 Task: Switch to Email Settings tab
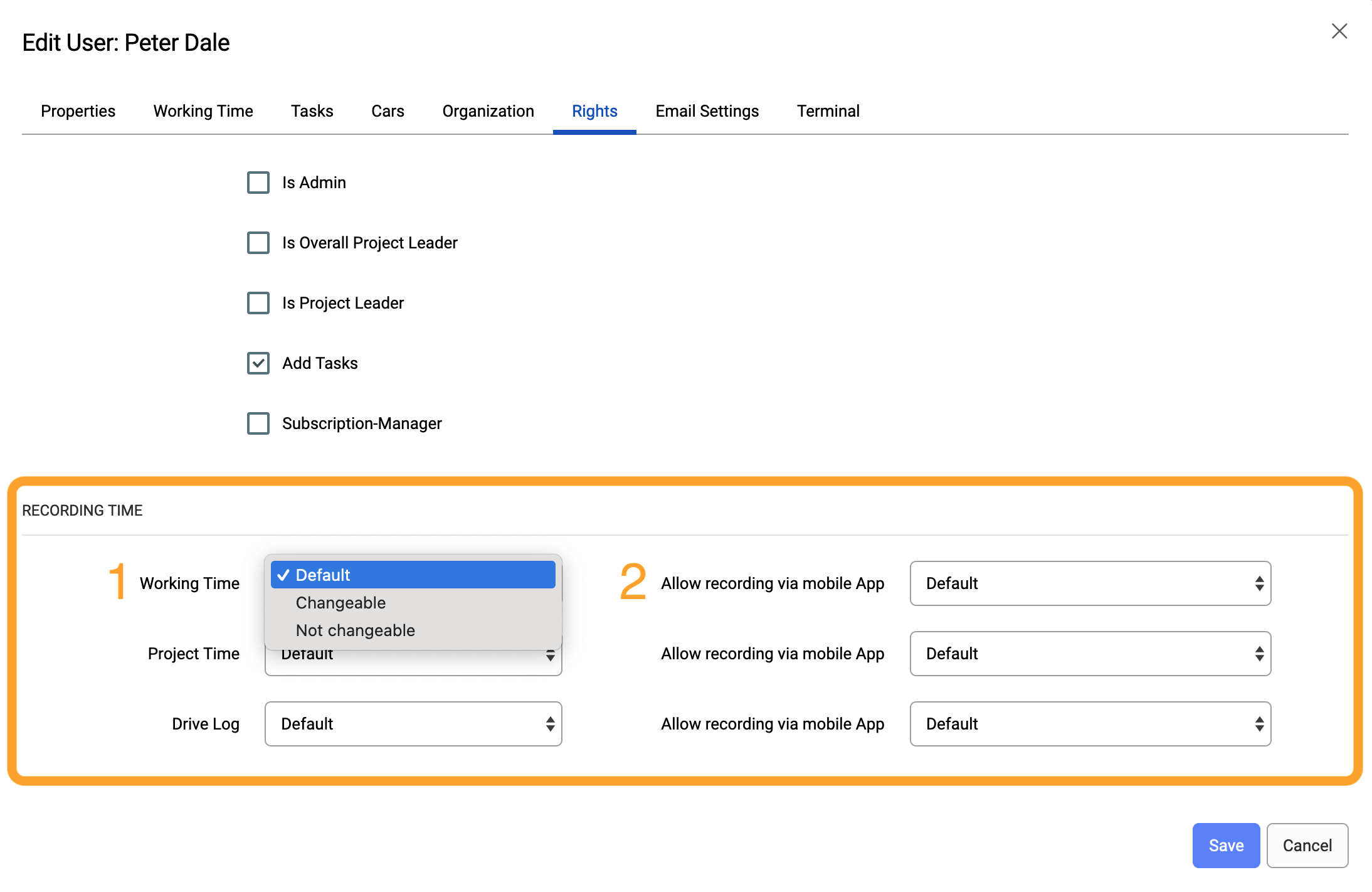click(x=707, y=111)
